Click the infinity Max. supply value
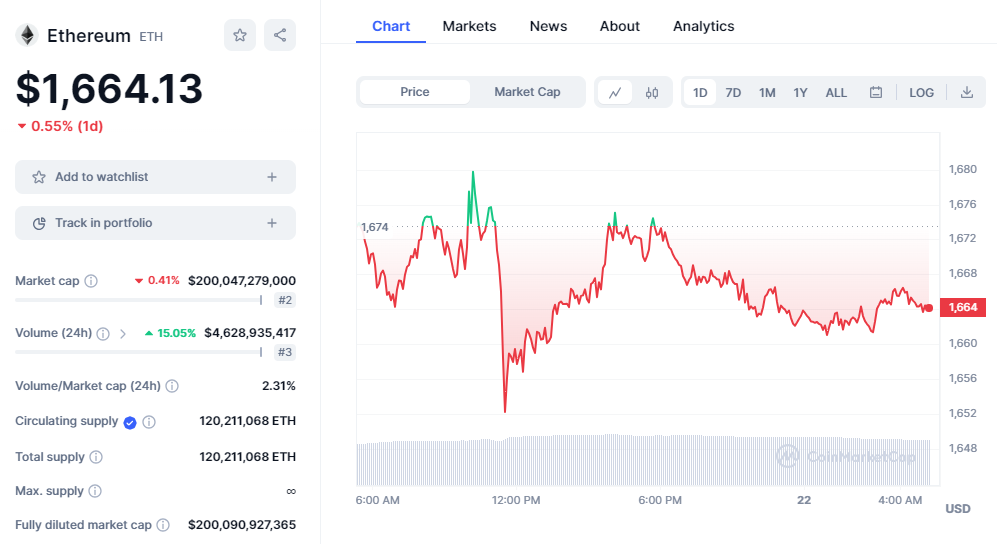Viewport: 997px width, 544px height. click(x=291, y=491)
